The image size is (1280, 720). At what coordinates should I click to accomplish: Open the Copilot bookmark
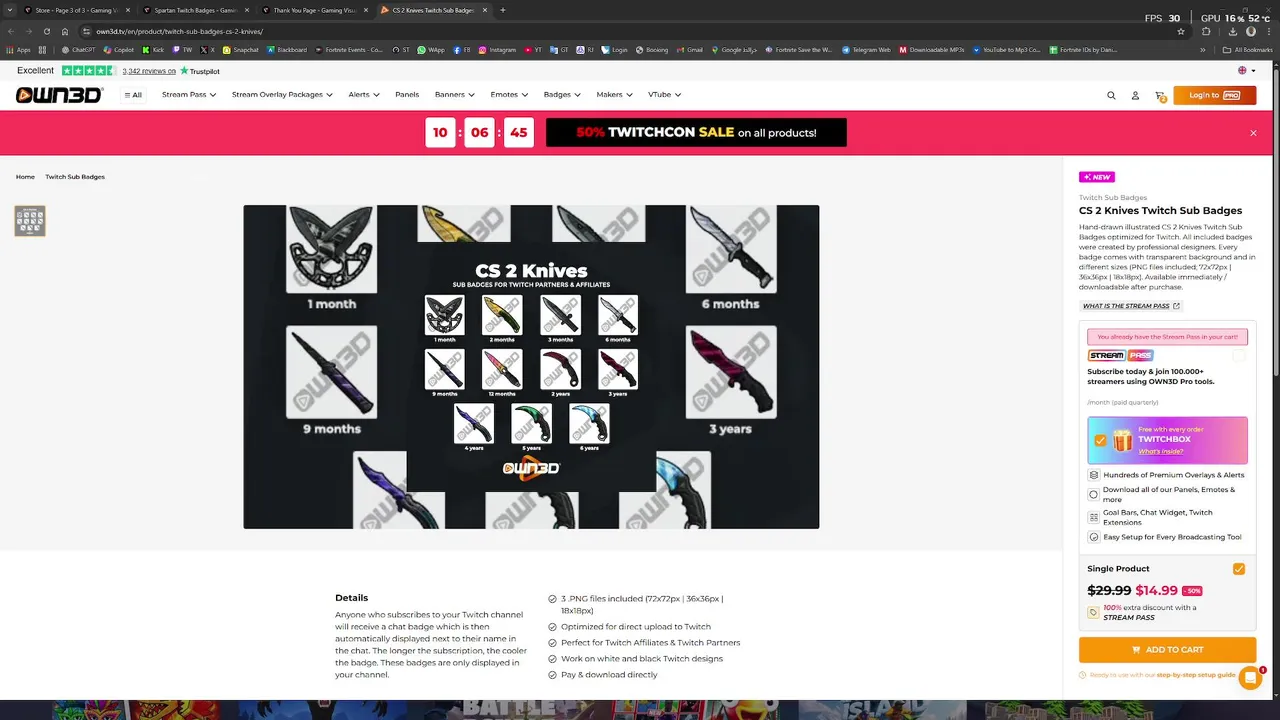click(x=119, y=50)
